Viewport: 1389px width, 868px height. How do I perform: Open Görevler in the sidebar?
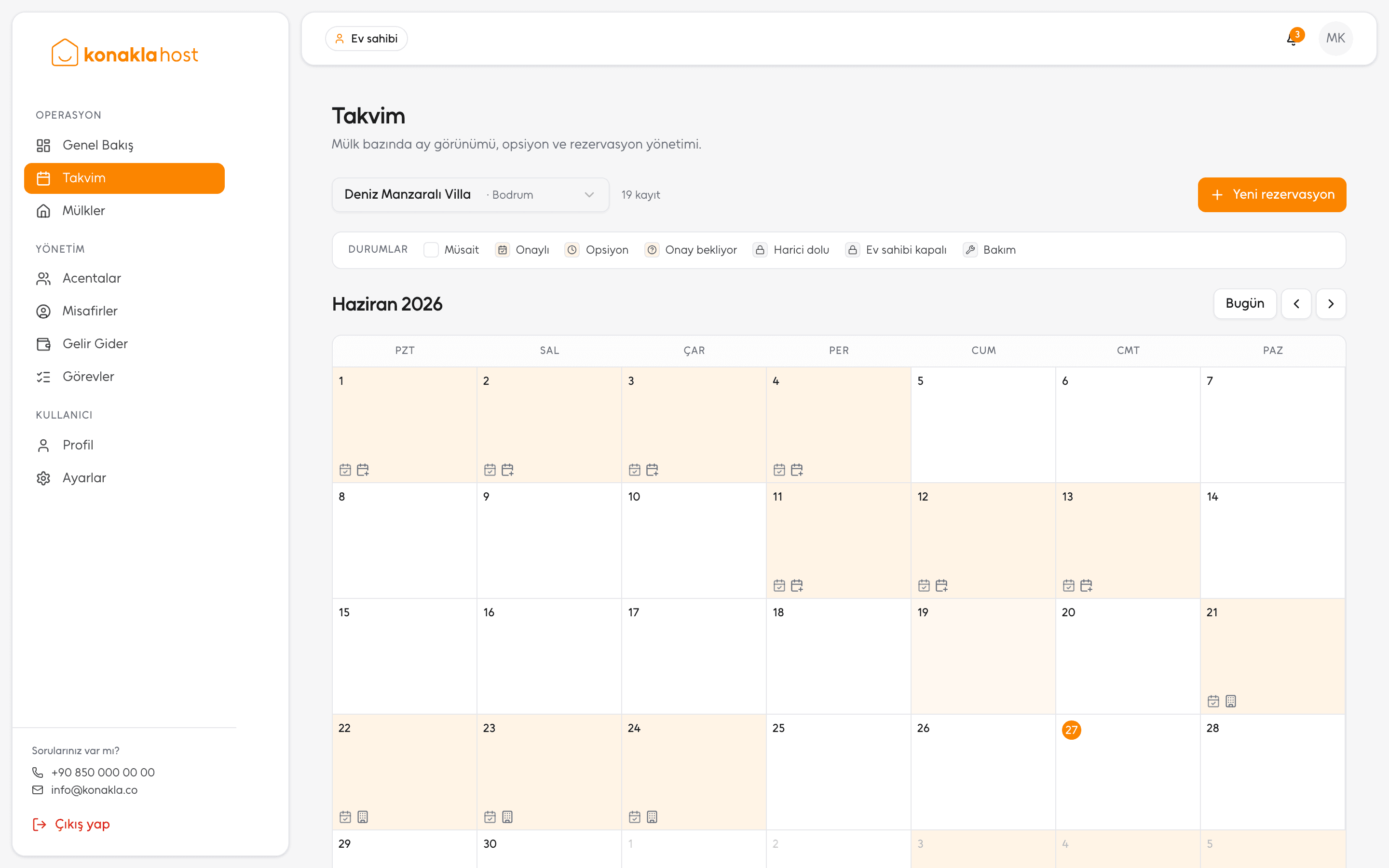click(x=124, y=377)
